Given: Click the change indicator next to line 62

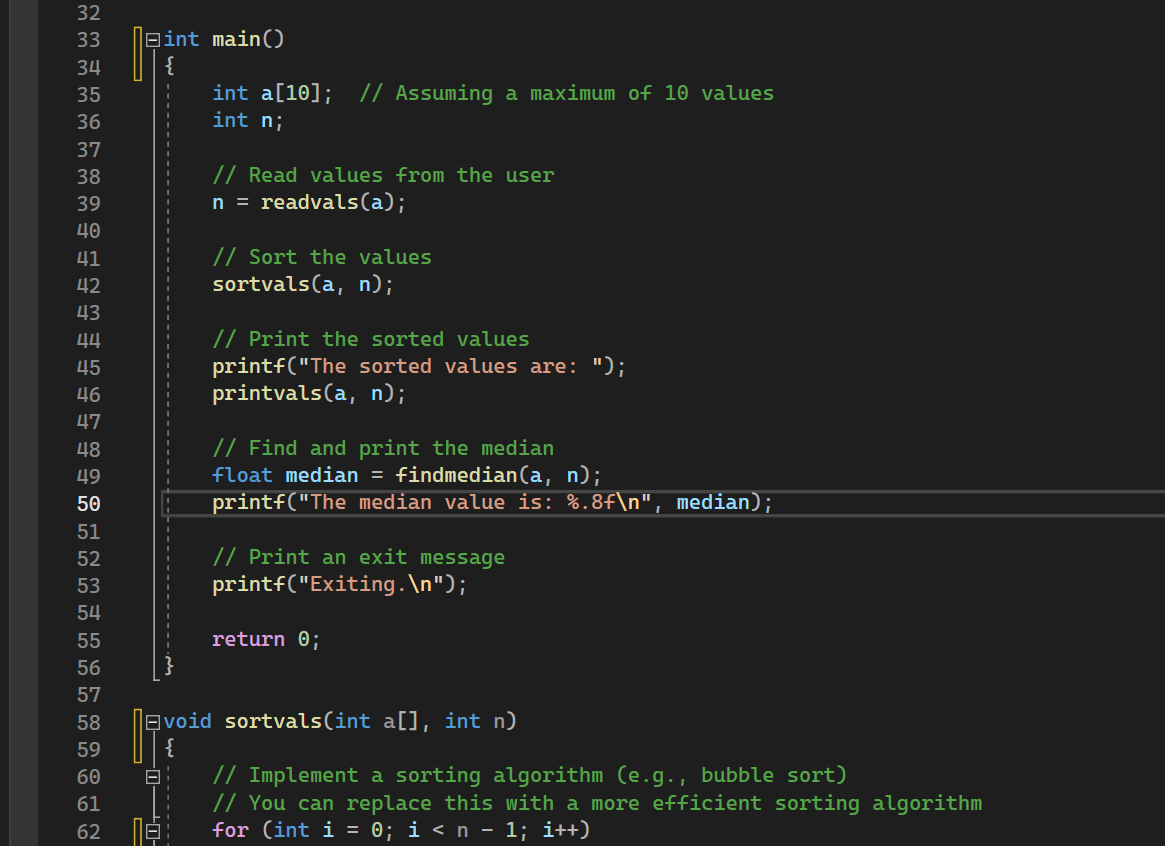Looking at the screenshot, I should [138, 831].
